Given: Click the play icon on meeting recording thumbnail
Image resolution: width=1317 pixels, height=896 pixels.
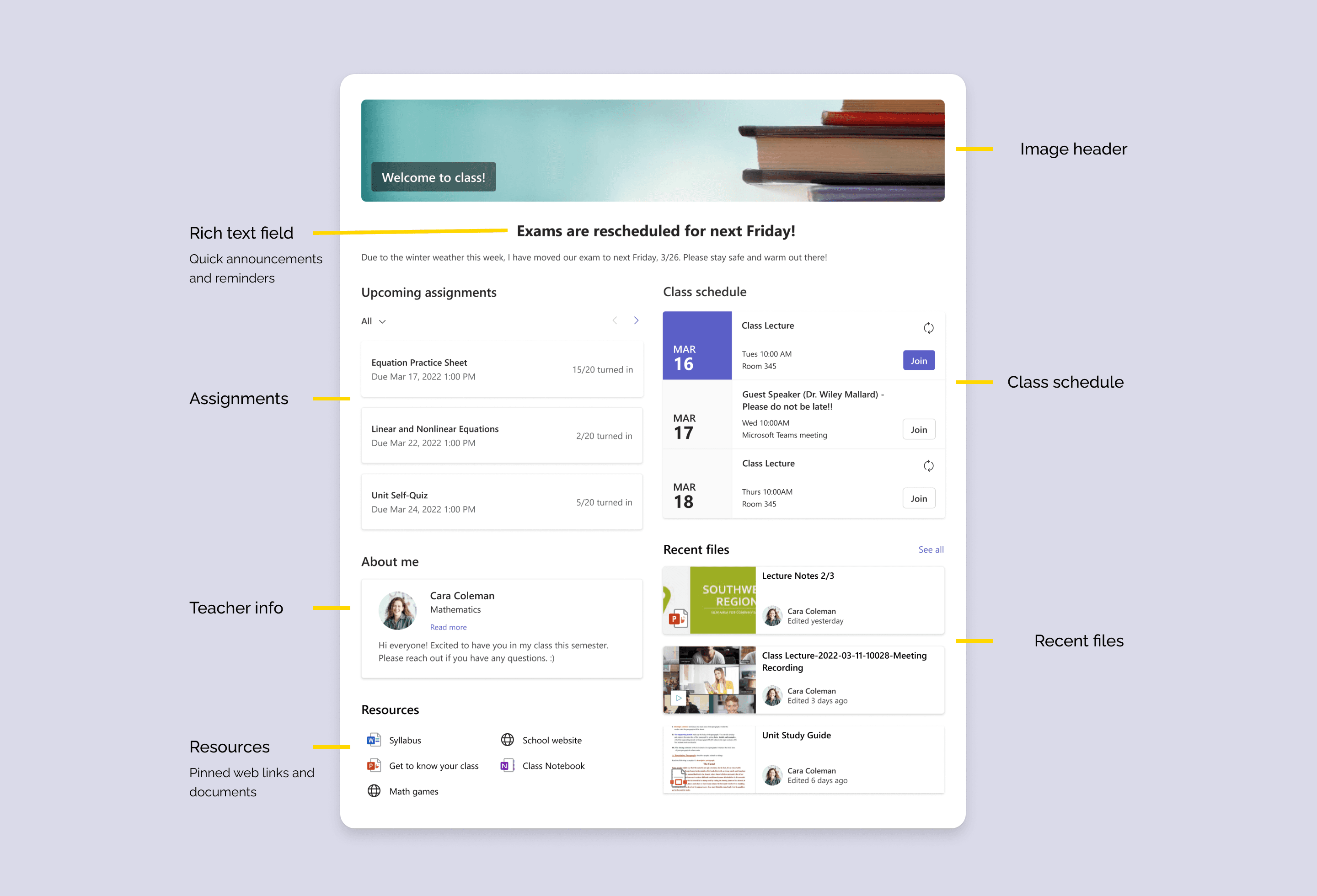Looking at the screenshot, I should [x=678, y=698].
